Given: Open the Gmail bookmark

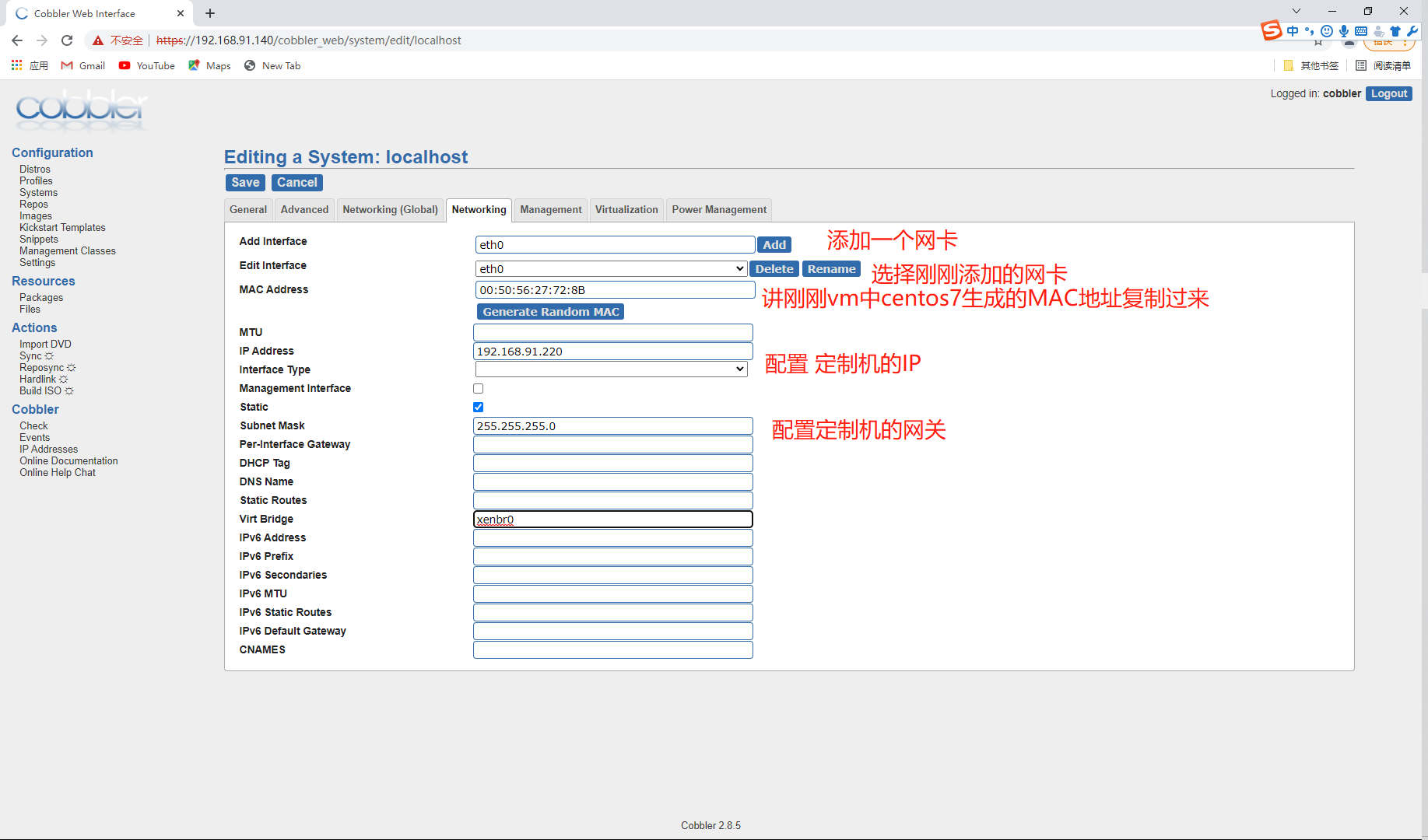Looking at the screenshot, I should click(x=83, y=65).
